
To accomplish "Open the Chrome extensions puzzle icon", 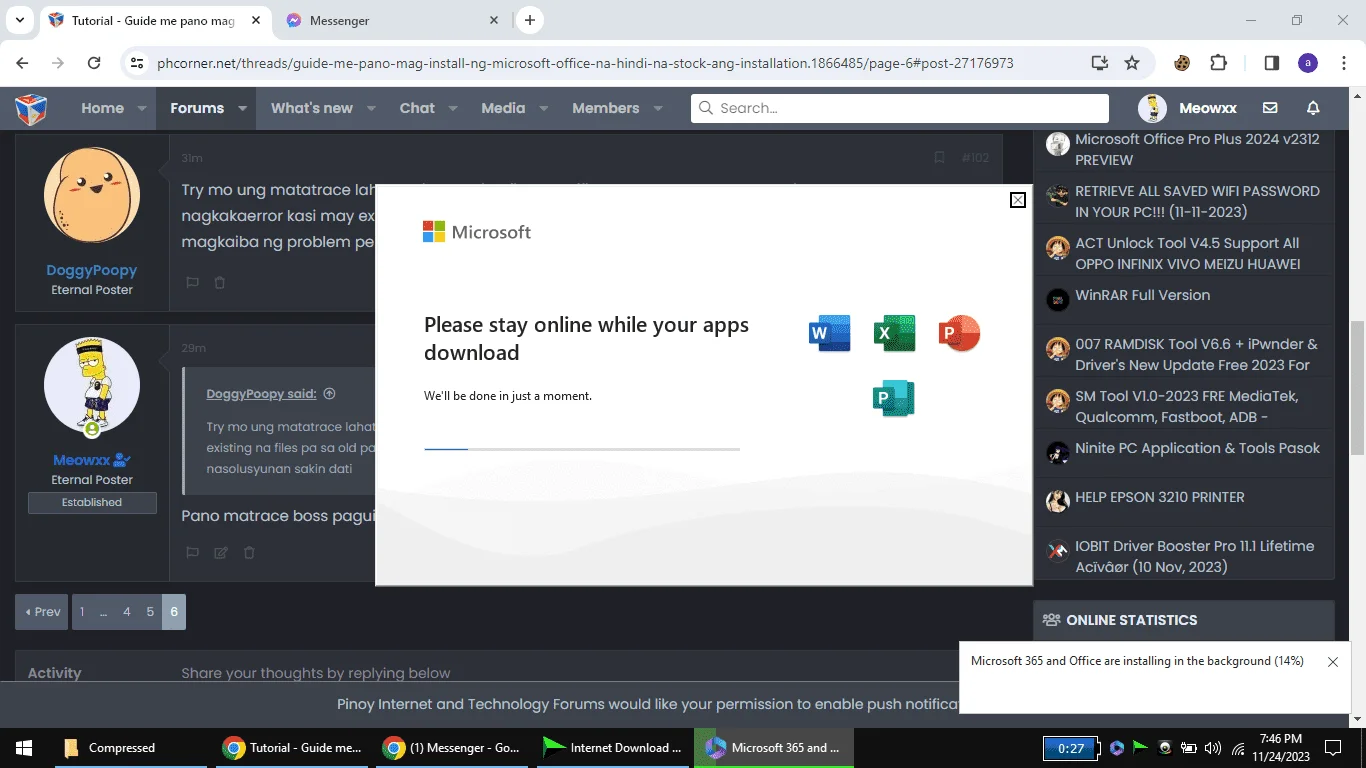I will tap(1218, 63).
